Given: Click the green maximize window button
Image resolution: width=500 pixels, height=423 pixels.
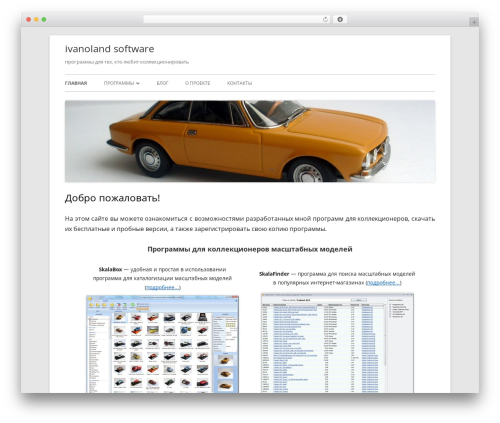Looking at the screenshot, I should pyautogui.click(x=44, y=19).
